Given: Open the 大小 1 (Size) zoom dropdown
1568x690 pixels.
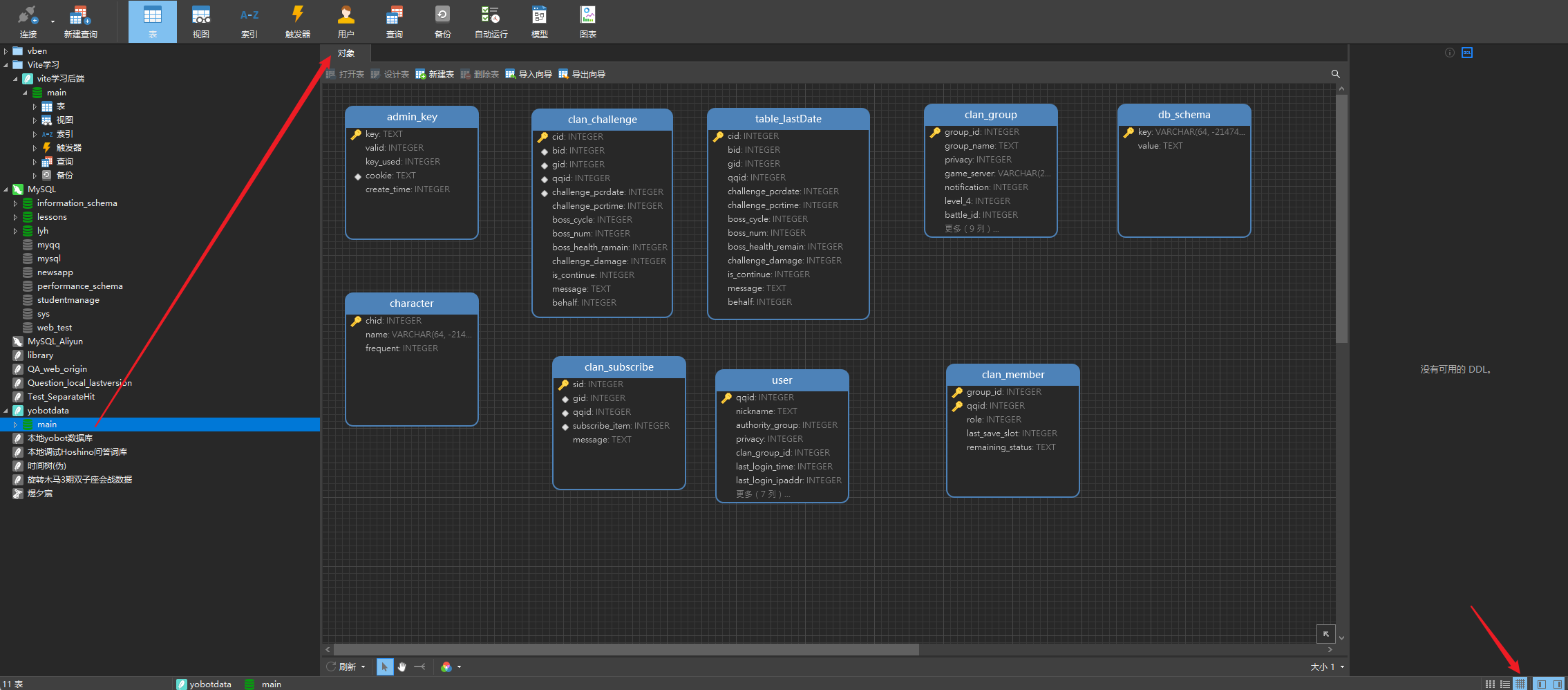Looking at the screenshot, I should 1327,667.
